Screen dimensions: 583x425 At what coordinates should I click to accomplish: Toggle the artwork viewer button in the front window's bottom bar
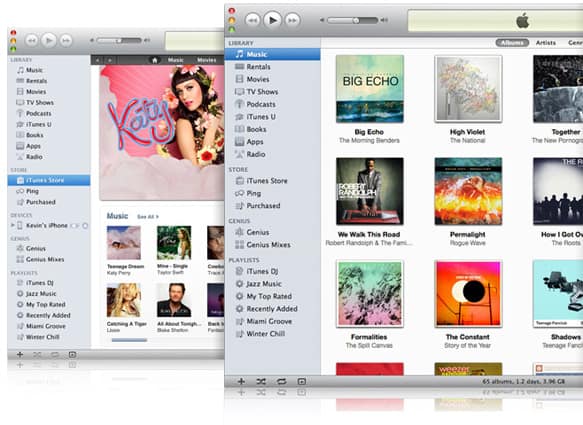(302, 381)
